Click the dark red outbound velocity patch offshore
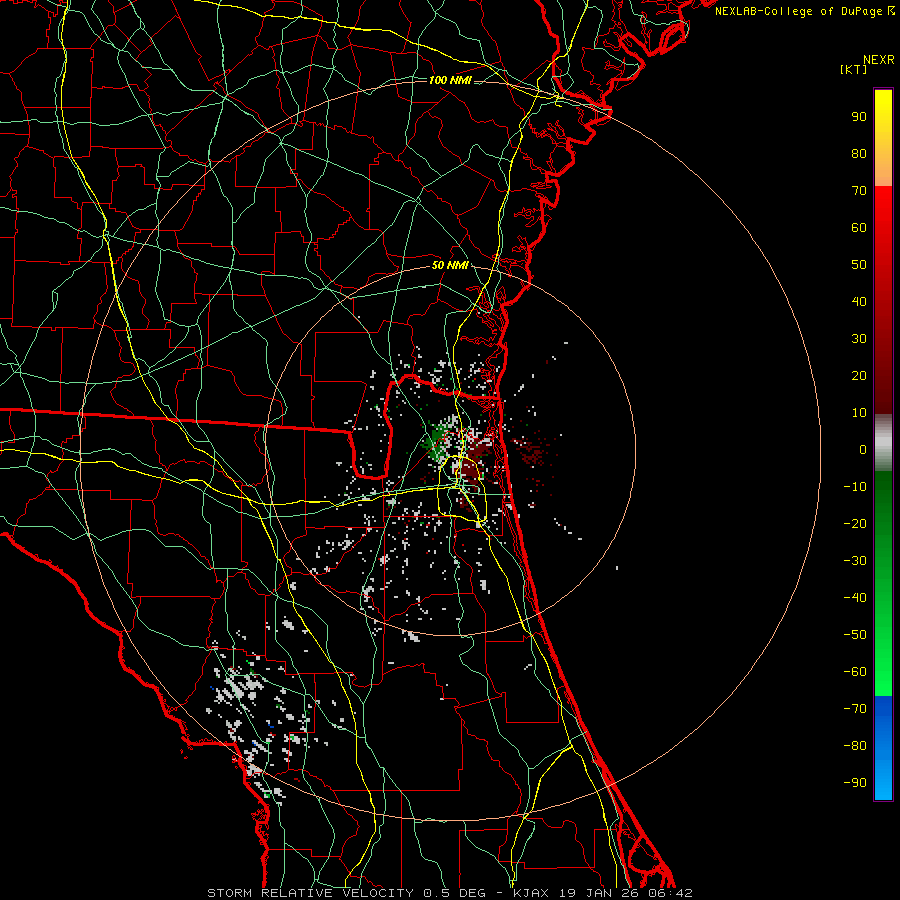This screenshot has width=900, height=900. tap(532, 451)
